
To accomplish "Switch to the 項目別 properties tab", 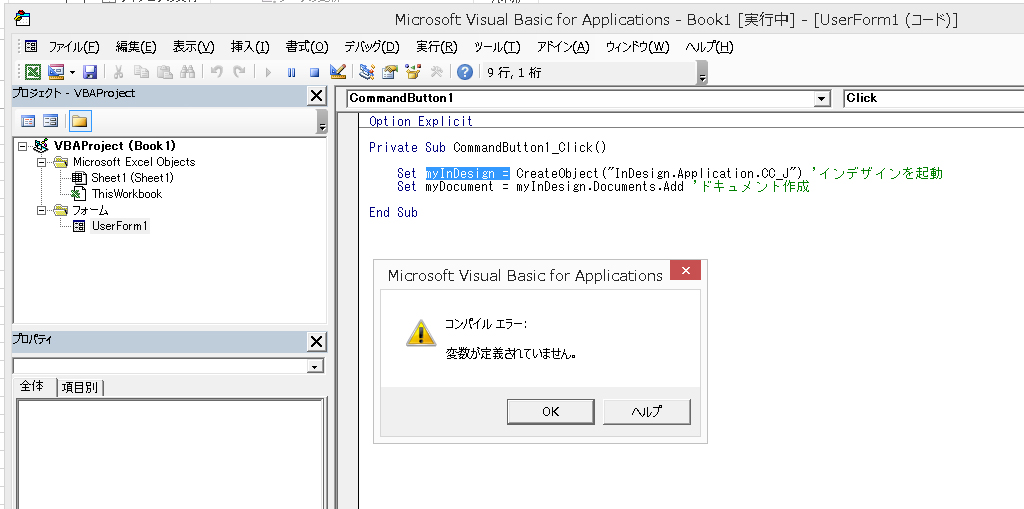I will click(80, 387).
